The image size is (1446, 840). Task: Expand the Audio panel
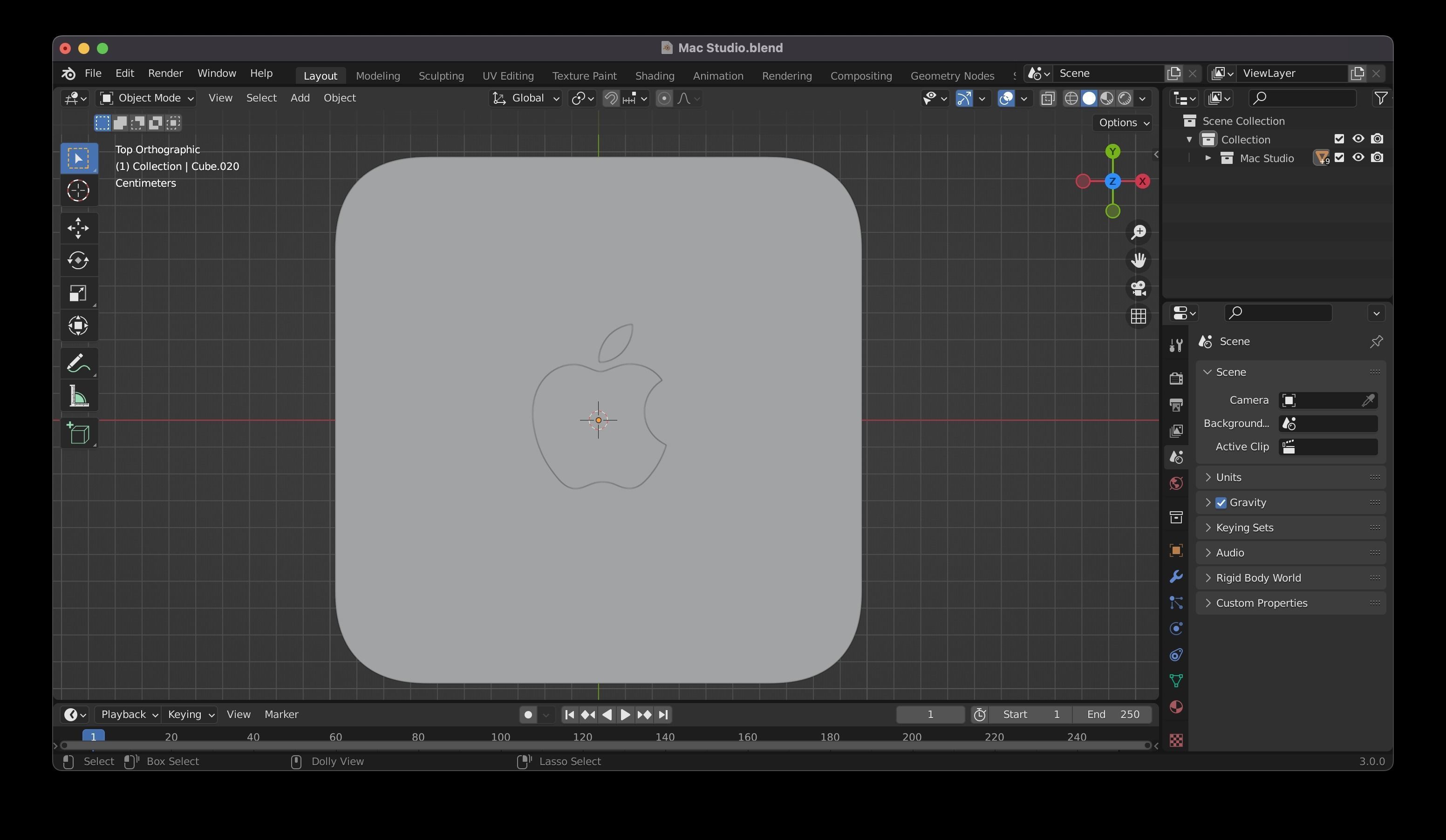pyautogui.click(x=1290, y=553)
